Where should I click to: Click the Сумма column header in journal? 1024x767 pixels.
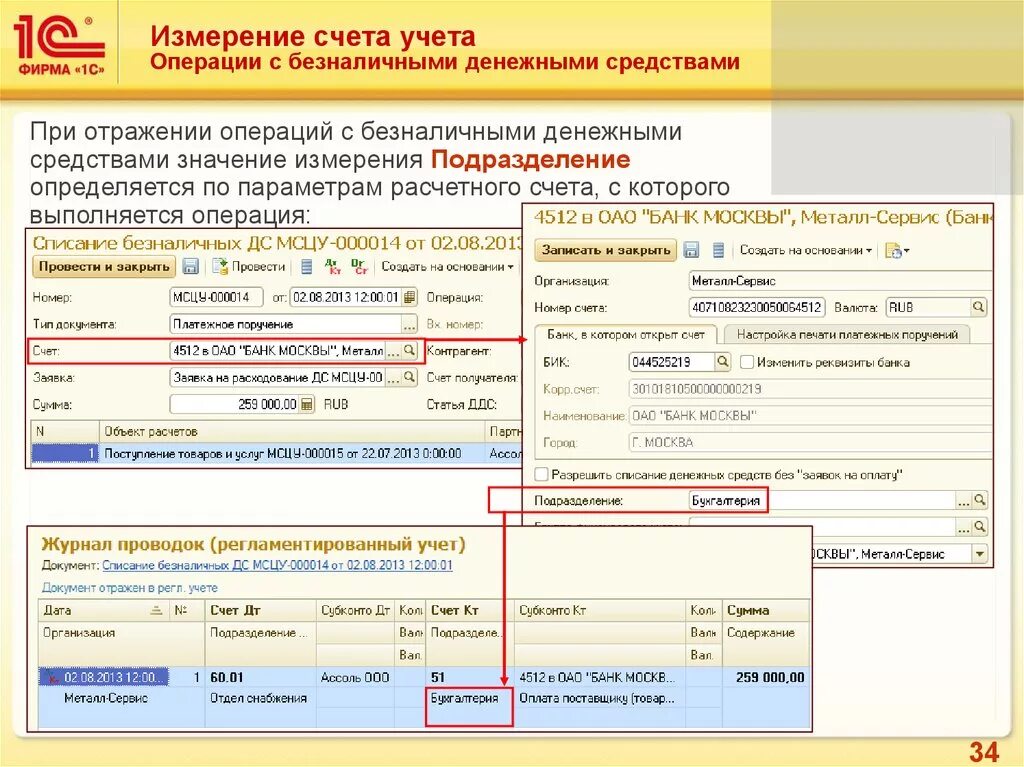click(765, 610)
